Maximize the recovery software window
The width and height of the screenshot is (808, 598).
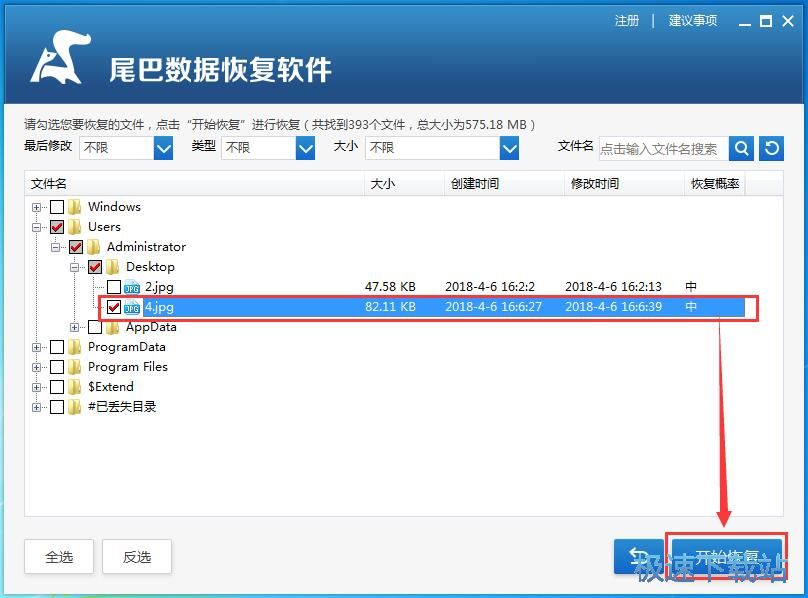[766, 21]
